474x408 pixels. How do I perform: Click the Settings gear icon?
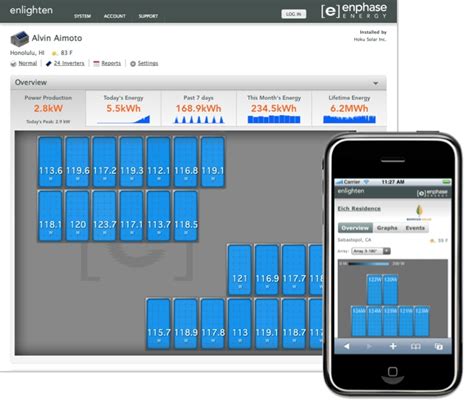click(x=133, y=64)
